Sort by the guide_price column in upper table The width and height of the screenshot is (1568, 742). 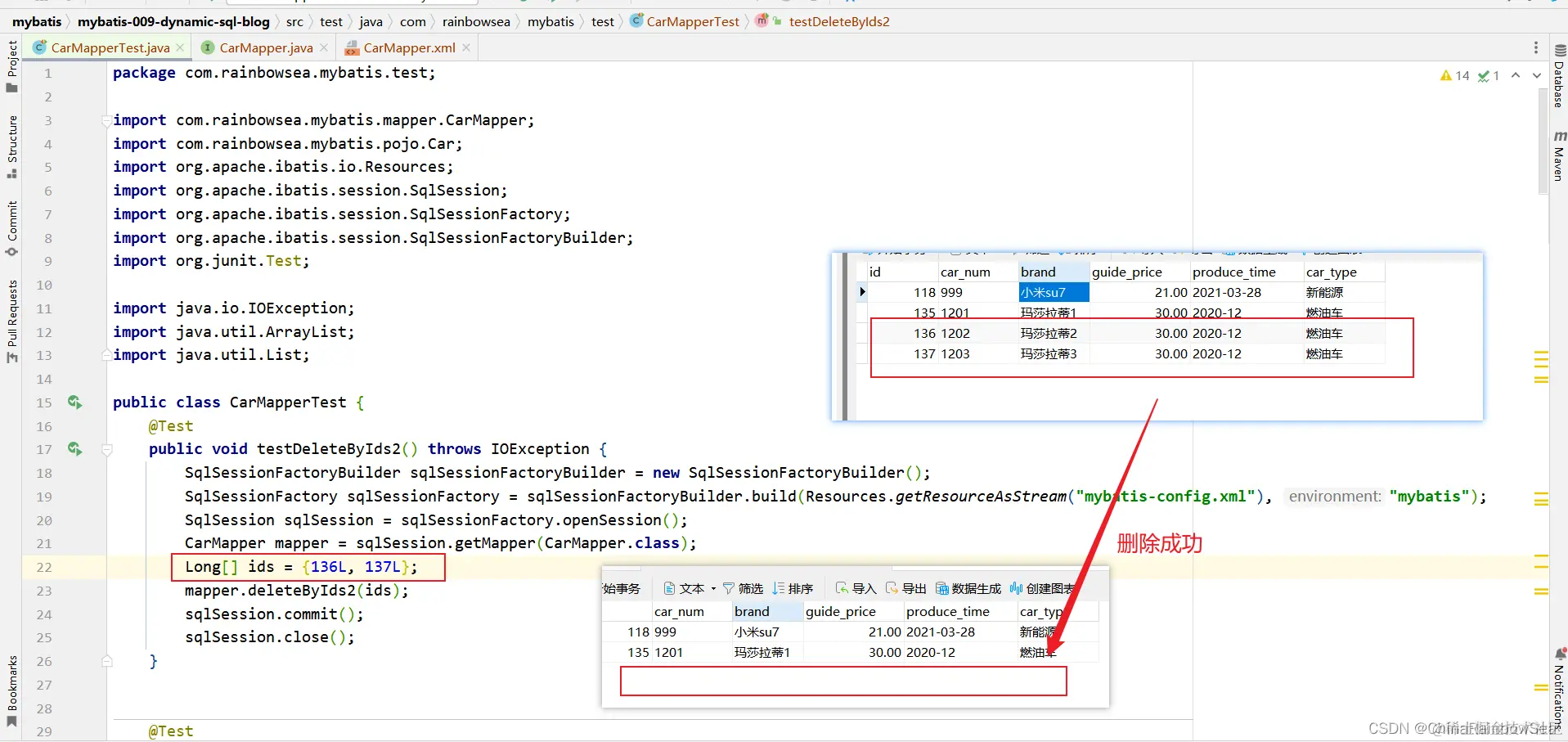[1139, 272]
